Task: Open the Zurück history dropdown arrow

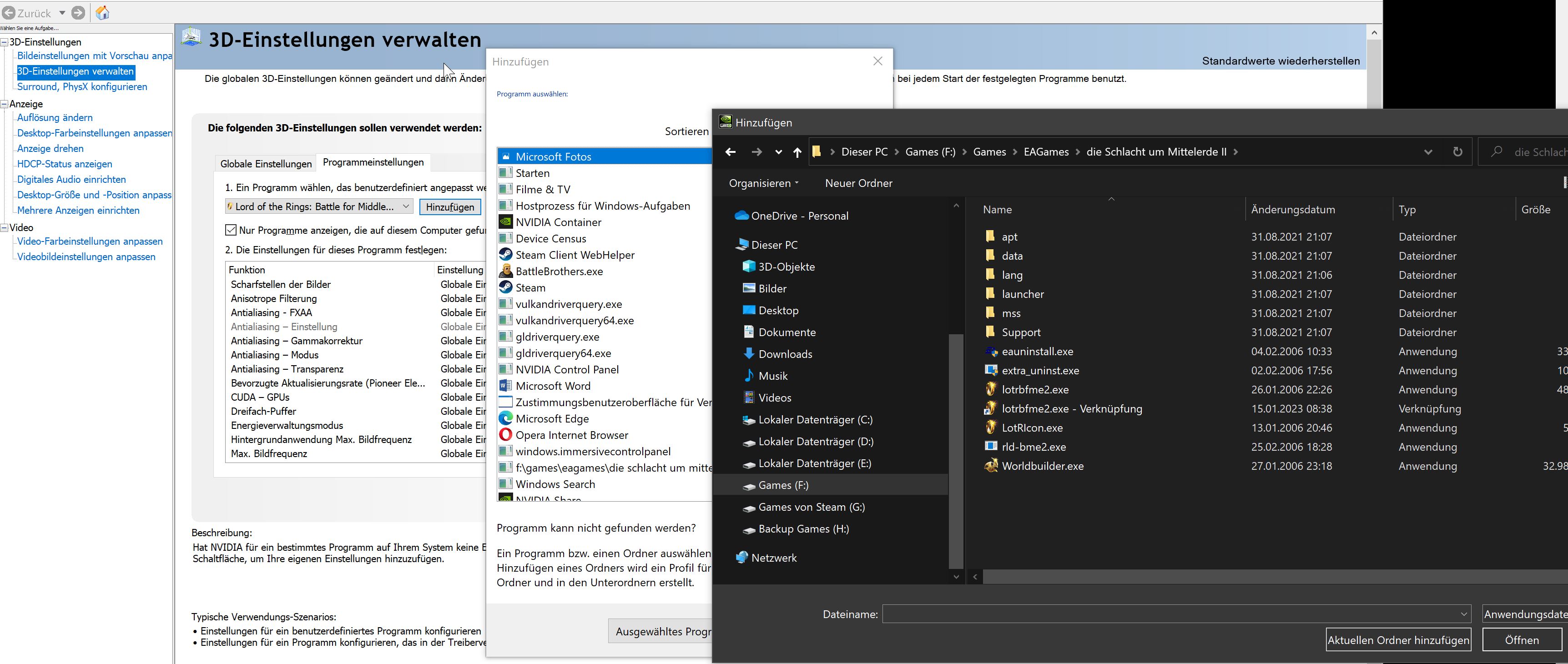Action: pyautogui.click(x=62, y=13)
